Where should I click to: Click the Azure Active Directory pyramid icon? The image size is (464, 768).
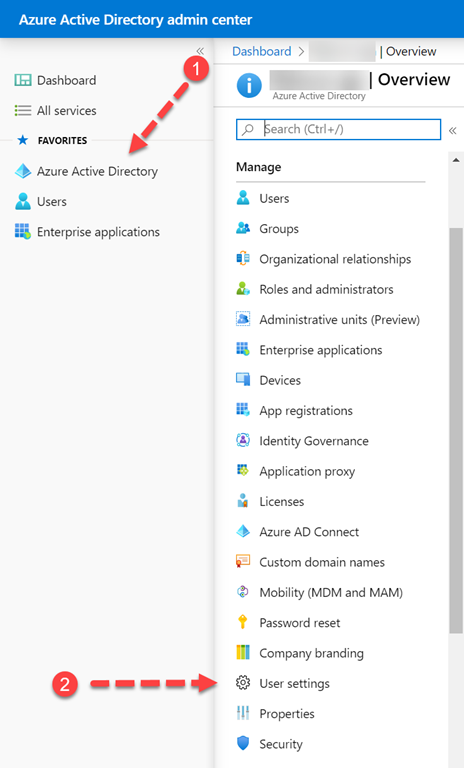(23, 171)
